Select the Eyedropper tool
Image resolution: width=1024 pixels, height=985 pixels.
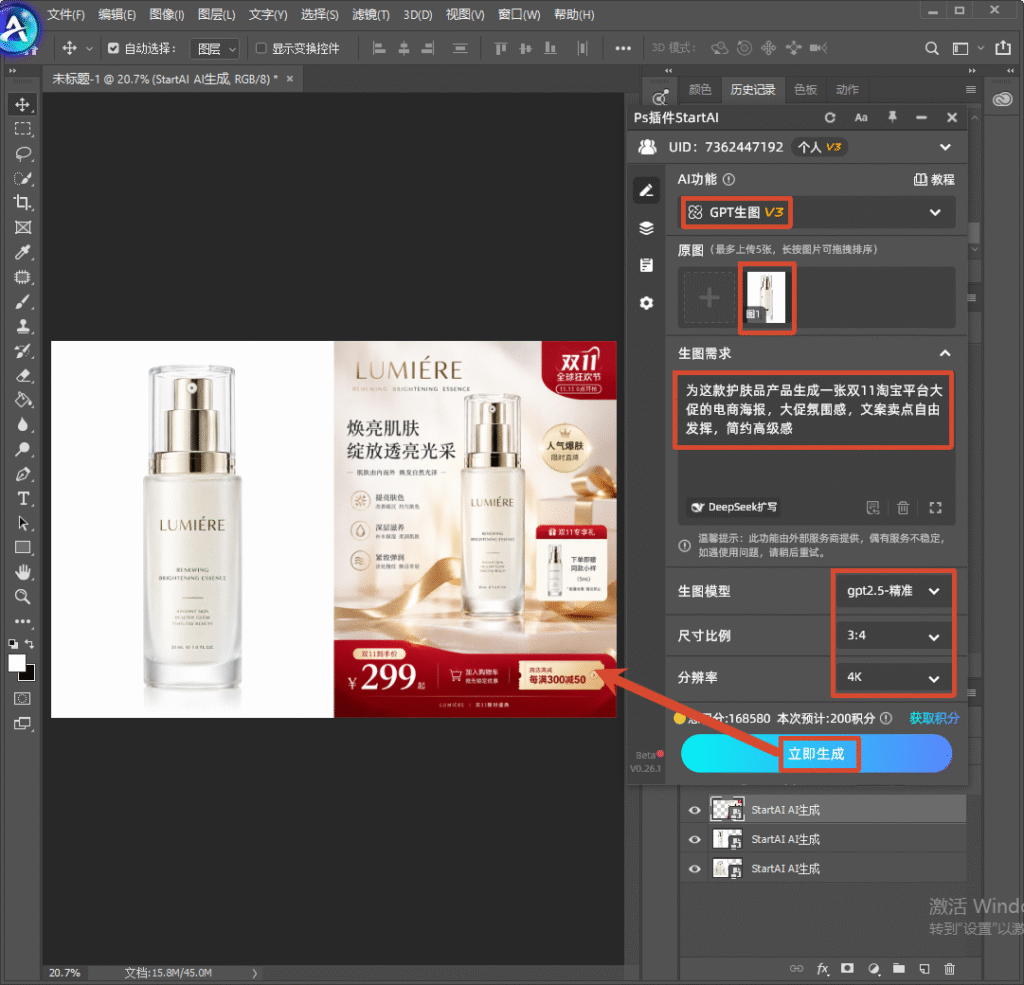coord(23,252)
